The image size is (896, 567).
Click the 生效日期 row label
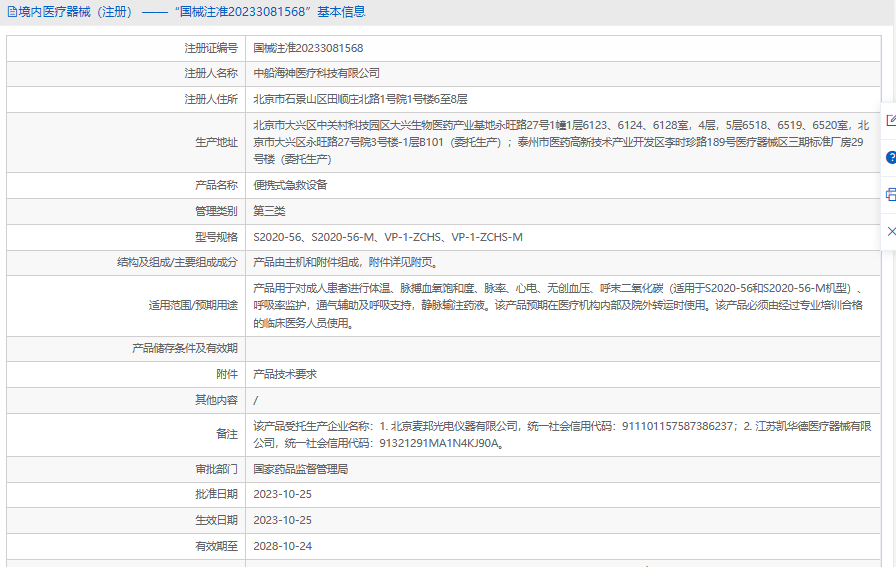click(216, 520)
